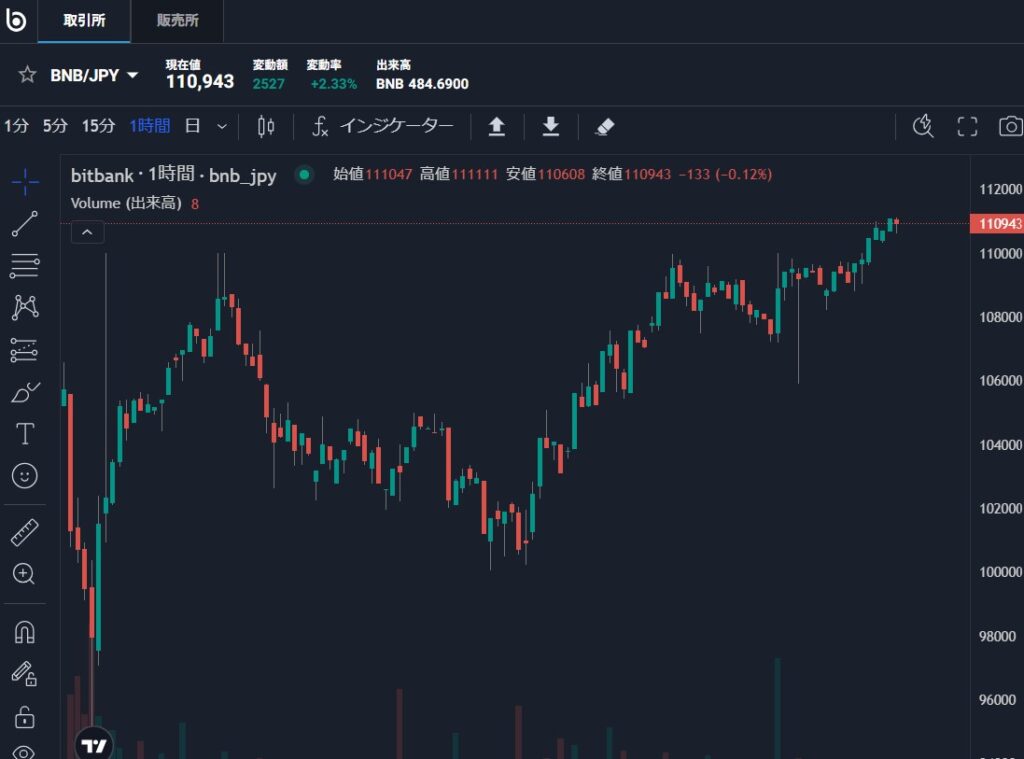Select the text annotation tool
This screenshot has width=1024, height=759.
[x=25, y=433]
